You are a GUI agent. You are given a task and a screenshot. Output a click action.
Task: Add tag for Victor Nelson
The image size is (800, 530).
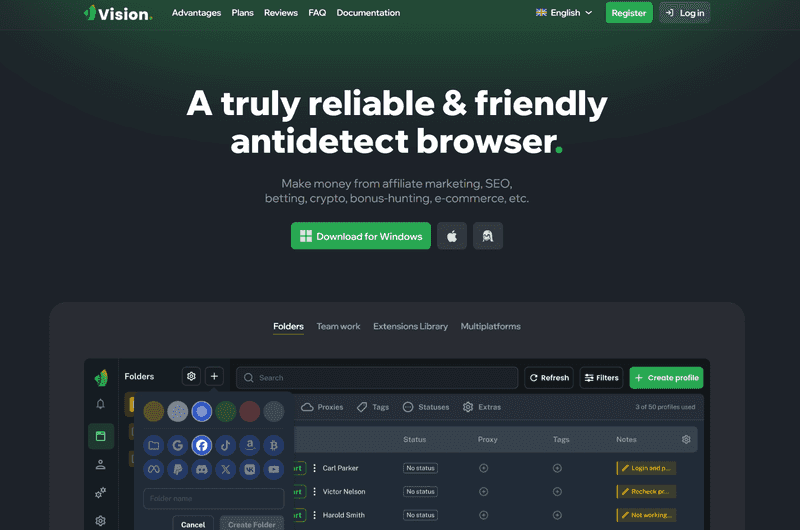tap(557, 492)
